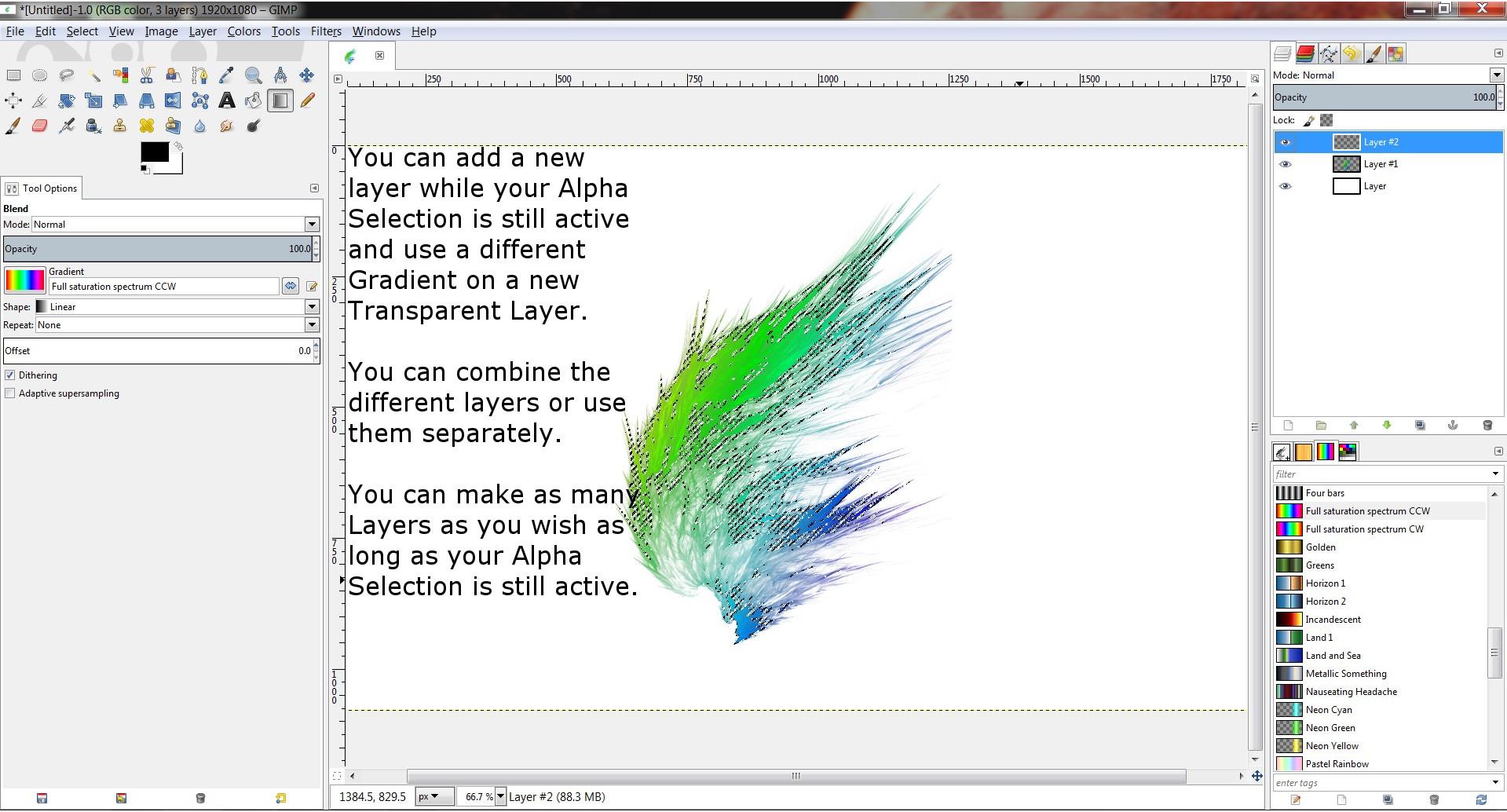Select the Pencil tool
This screenshot has width=1507, height=812.
click(307, 101)
